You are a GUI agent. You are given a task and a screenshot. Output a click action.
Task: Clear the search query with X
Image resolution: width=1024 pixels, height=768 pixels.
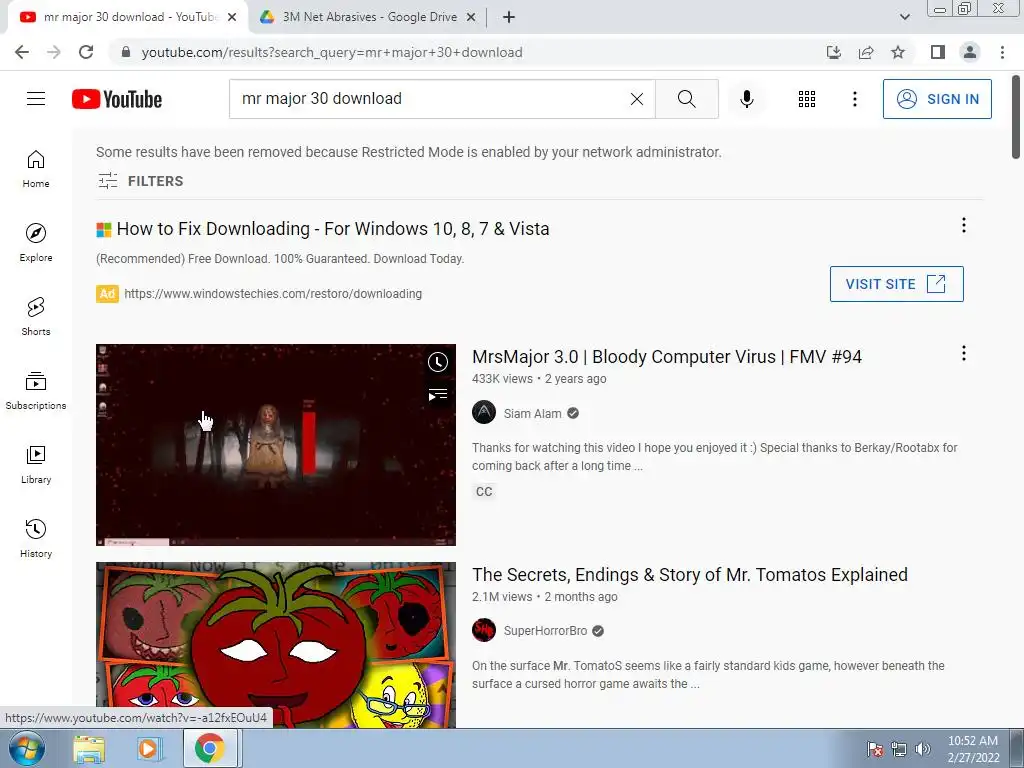(x=637, y=99)
